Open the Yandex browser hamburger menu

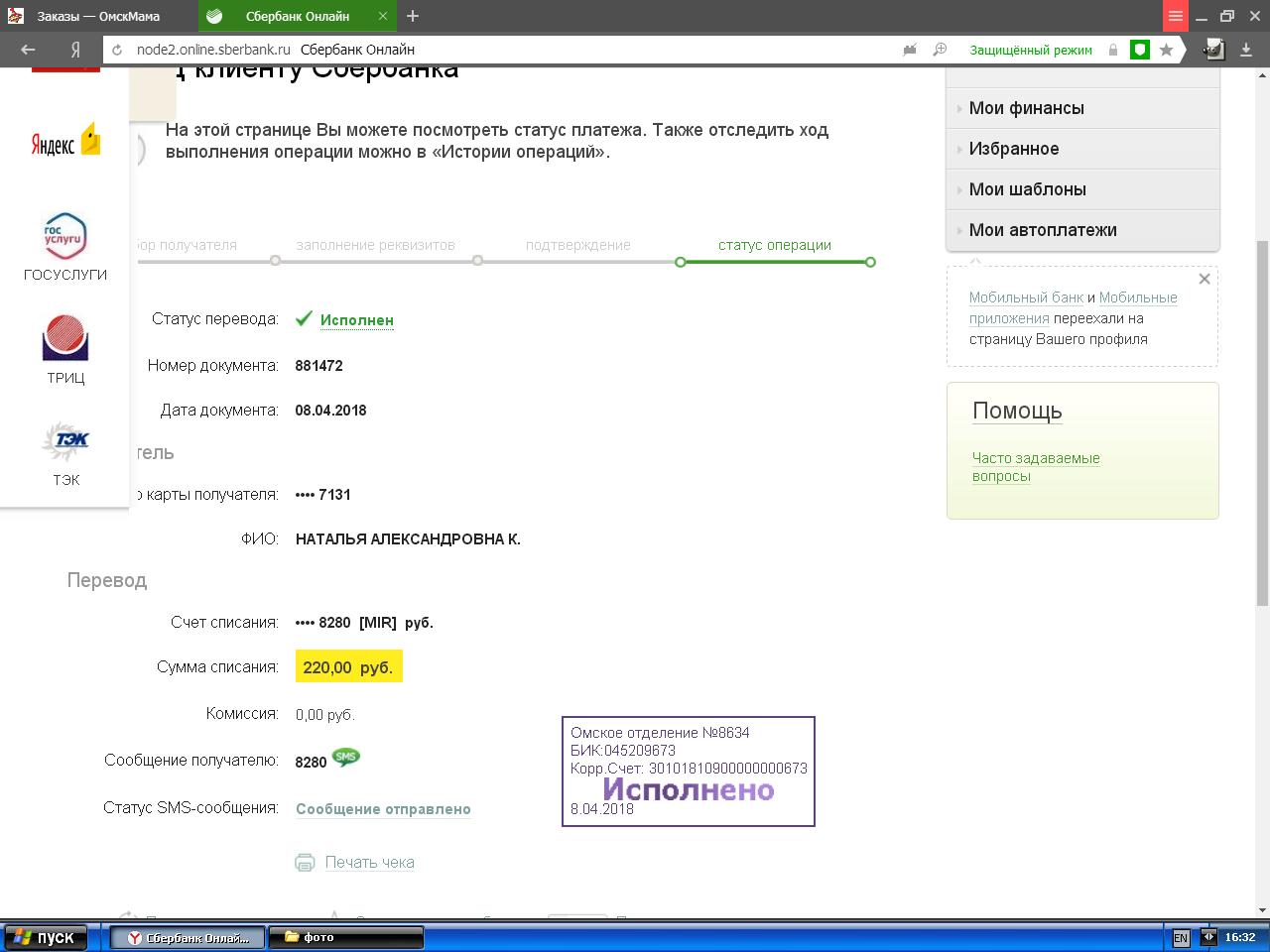click(x=1176, y=16)
